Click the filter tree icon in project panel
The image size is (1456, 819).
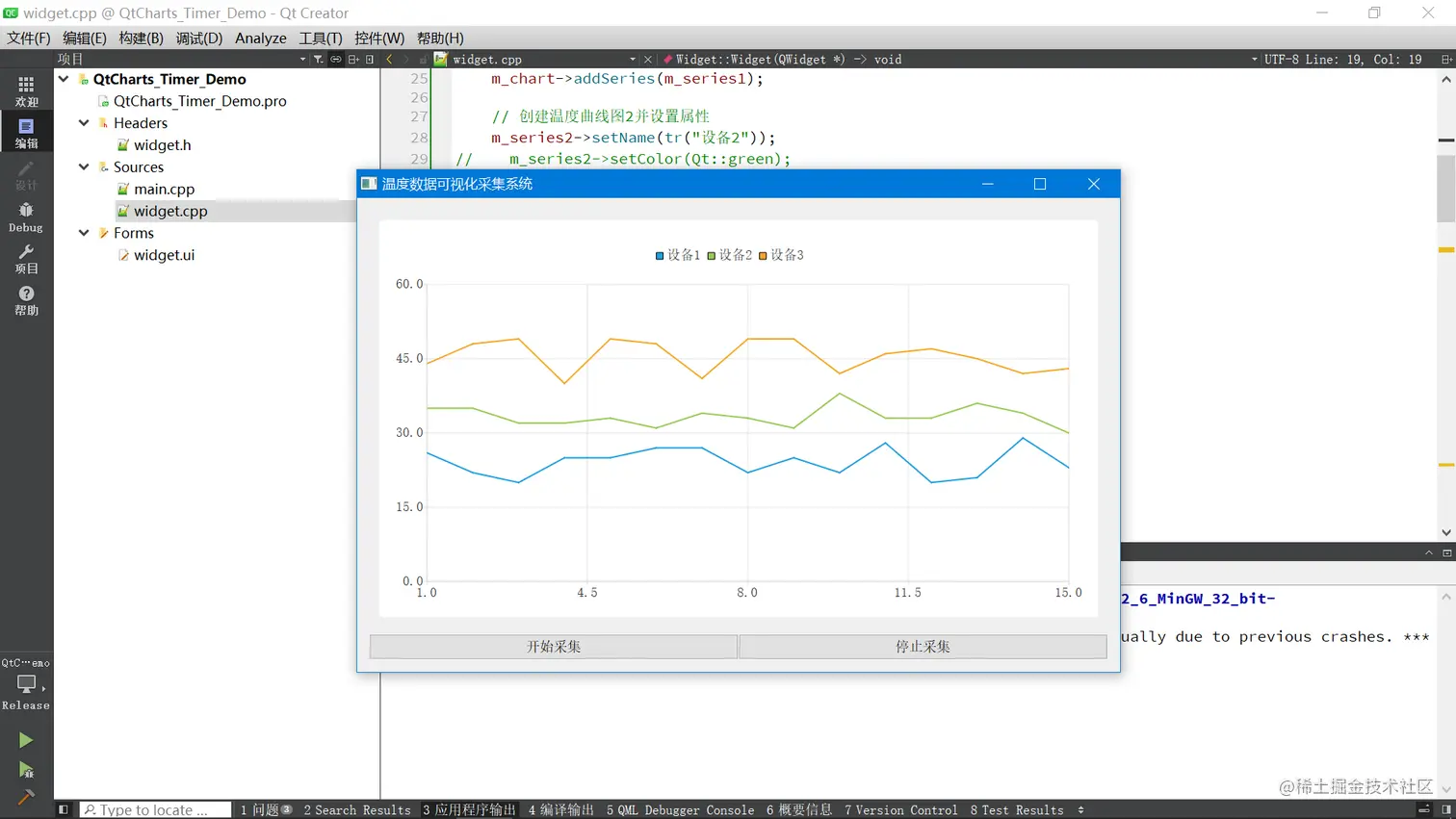[318, 59]
